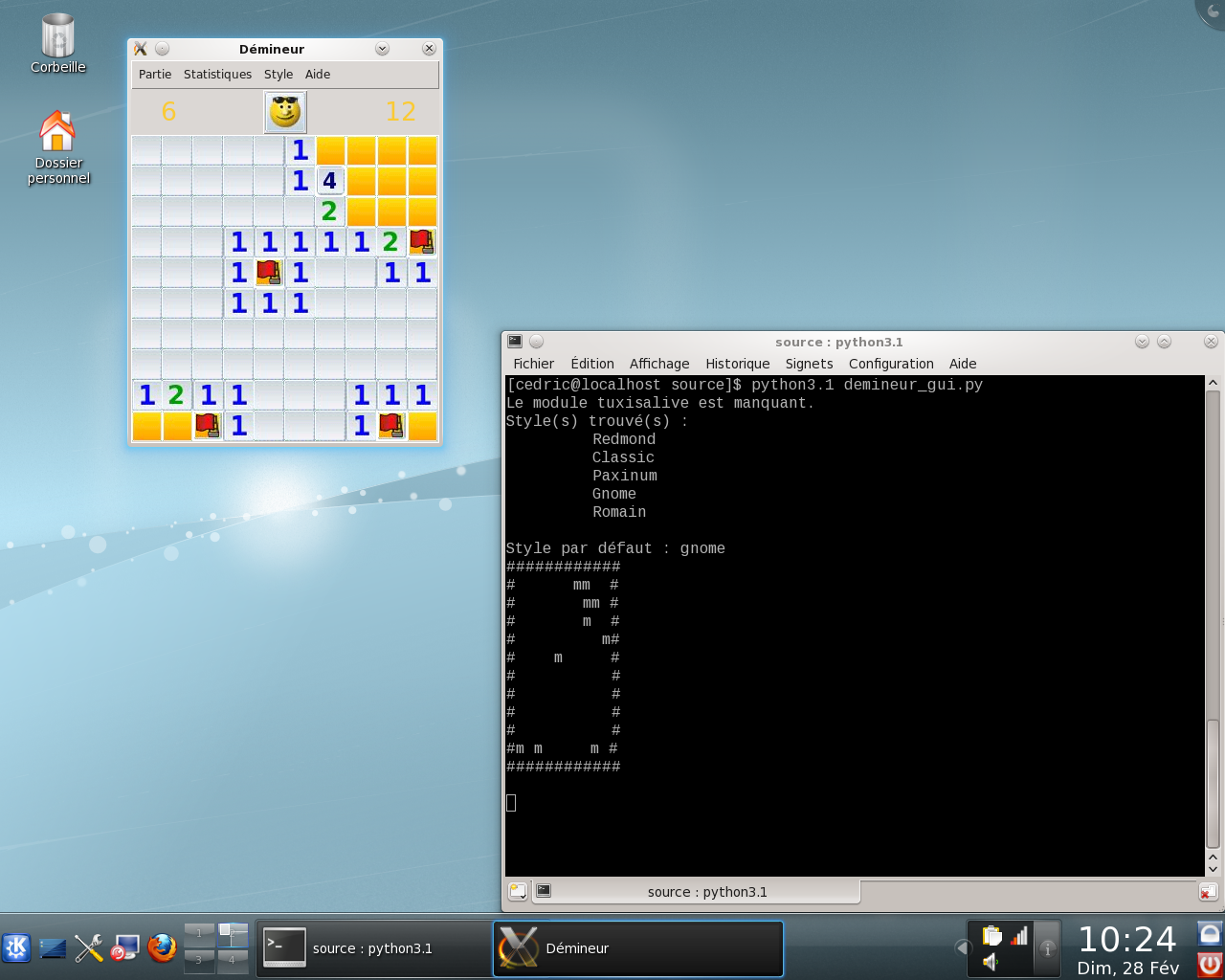
Task: Open the Signets menu in the terminal
Action: tap(810, 364)
